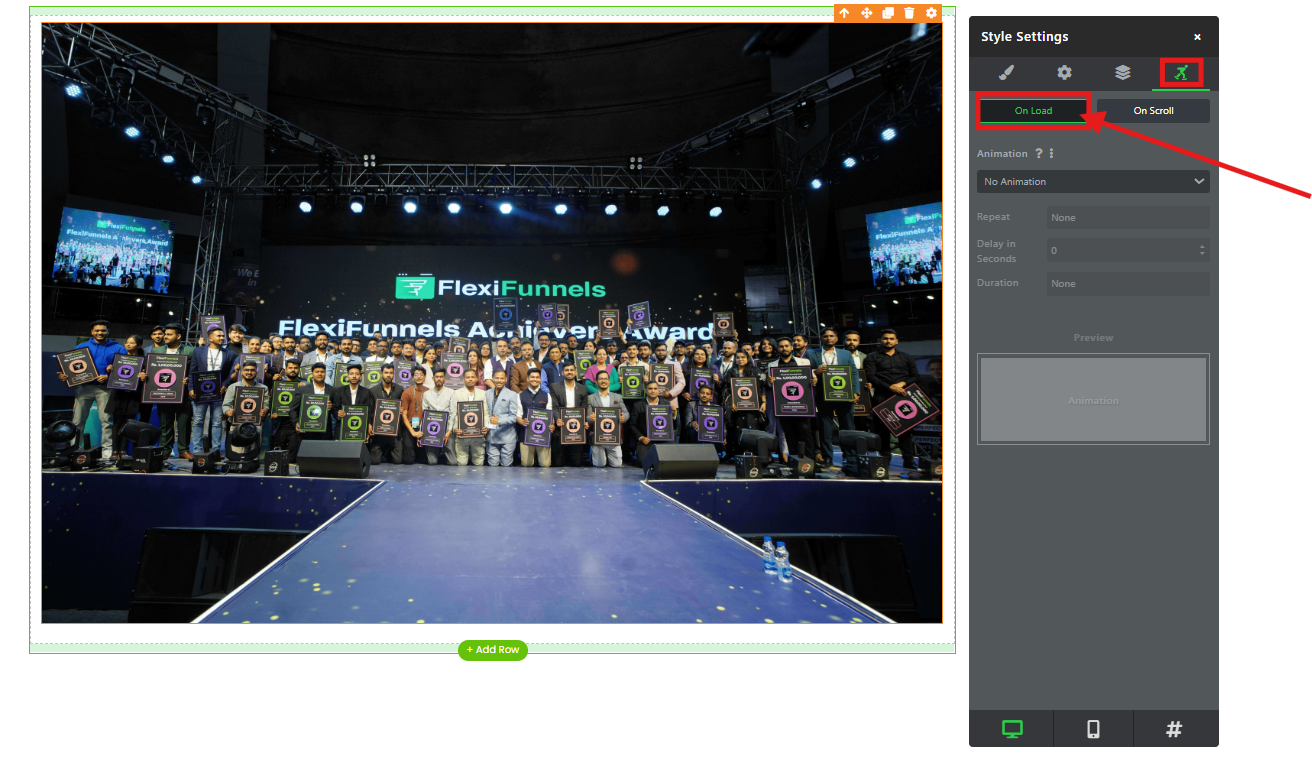Click the Delay in Seconds input field
The image size is (1312, 762).
pos(1128,251)
